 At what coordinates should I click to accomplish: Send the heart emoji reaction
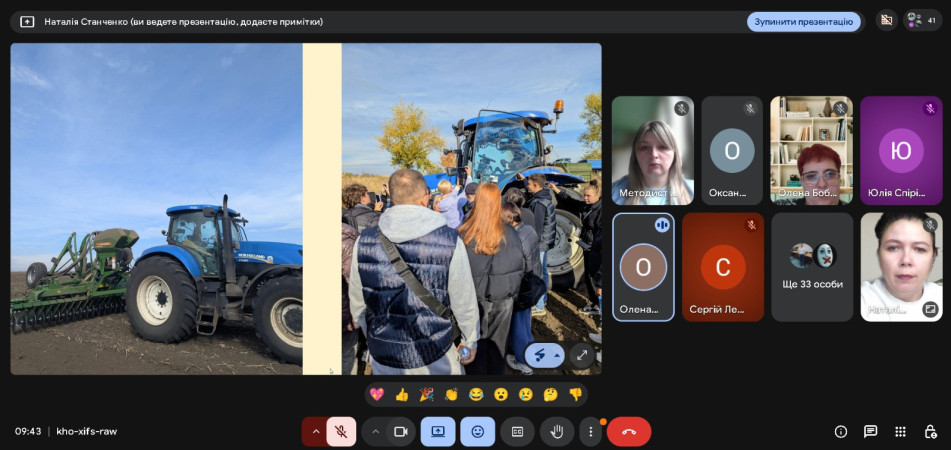pos(377,394)
